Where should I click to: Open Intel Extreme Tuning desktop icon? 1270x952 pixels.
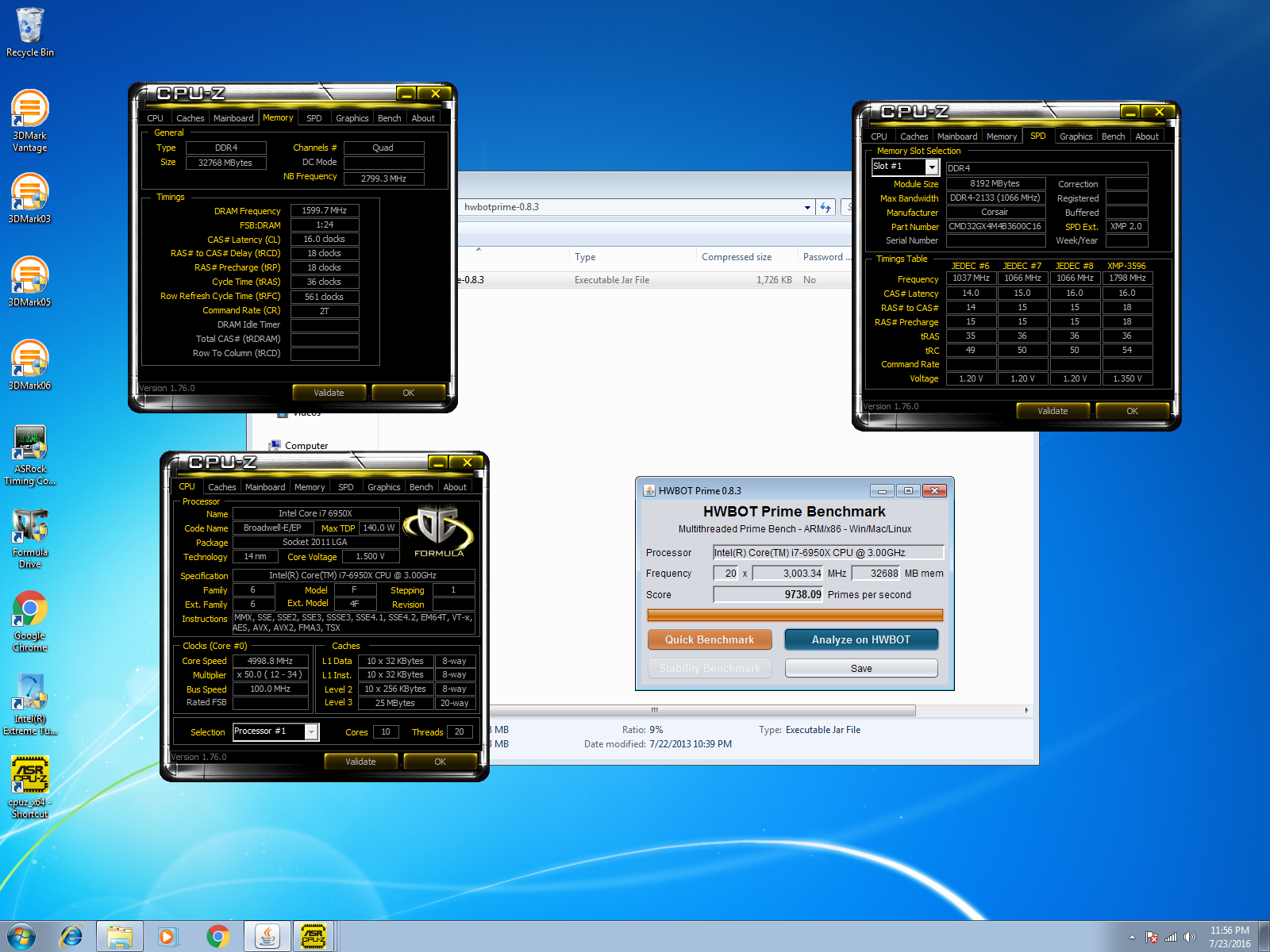pyautogui.click(x=30, y=705)
